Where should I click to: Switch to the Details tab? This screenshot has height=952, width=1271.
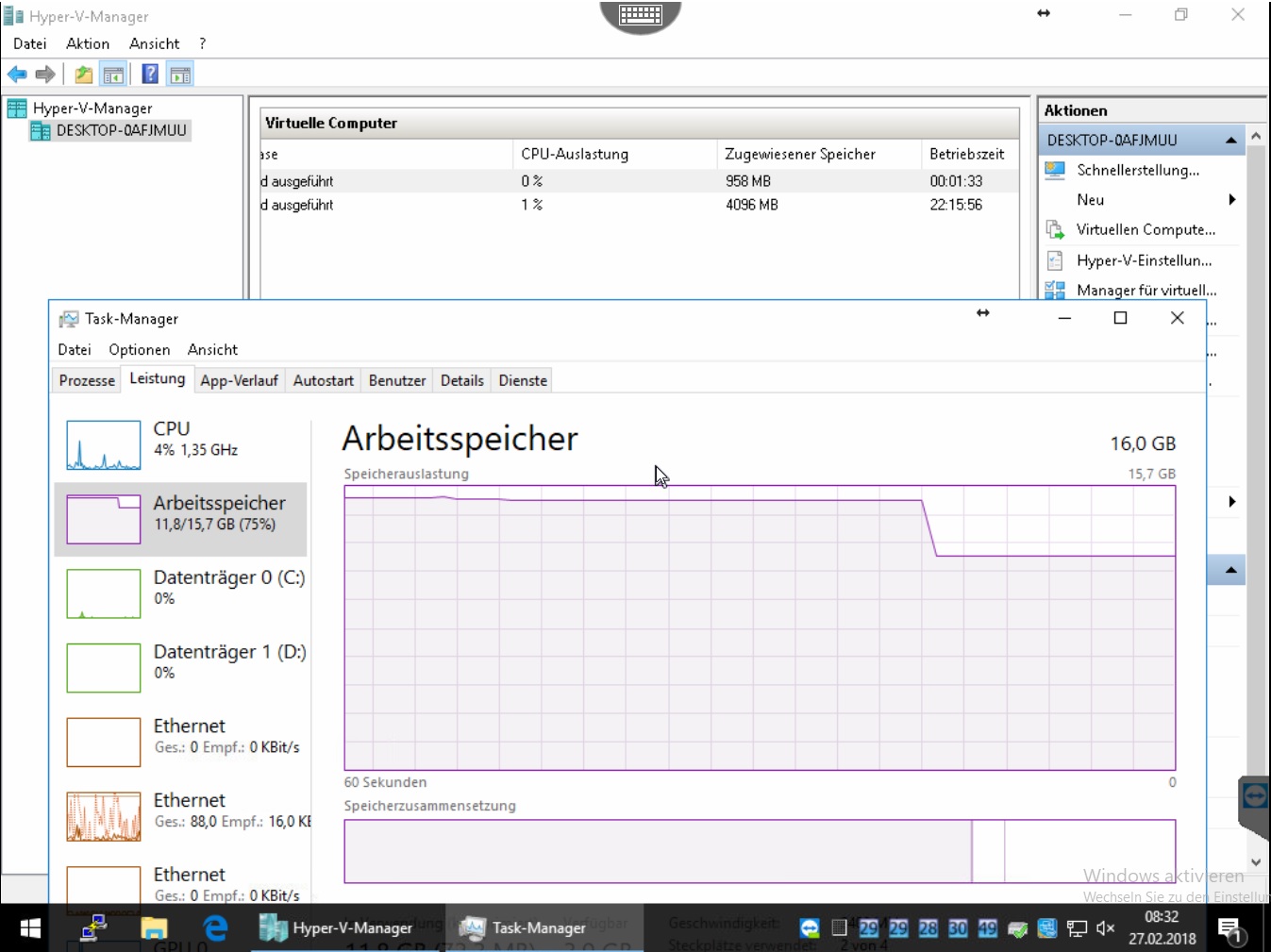pyautogui.click(x=461, y=380)
